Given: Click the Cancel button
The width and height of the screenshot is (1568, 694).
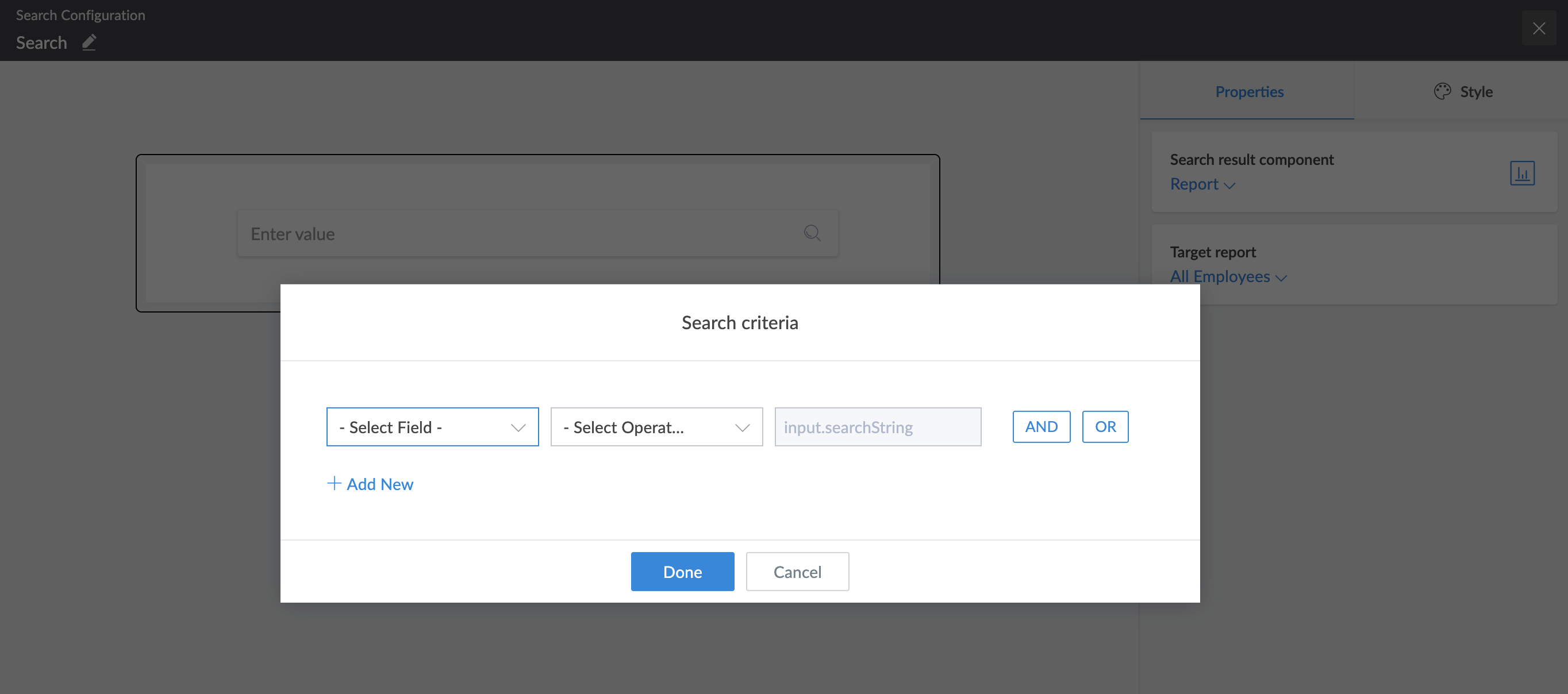Looking at the screenshot, I should [x=797, y=572].
